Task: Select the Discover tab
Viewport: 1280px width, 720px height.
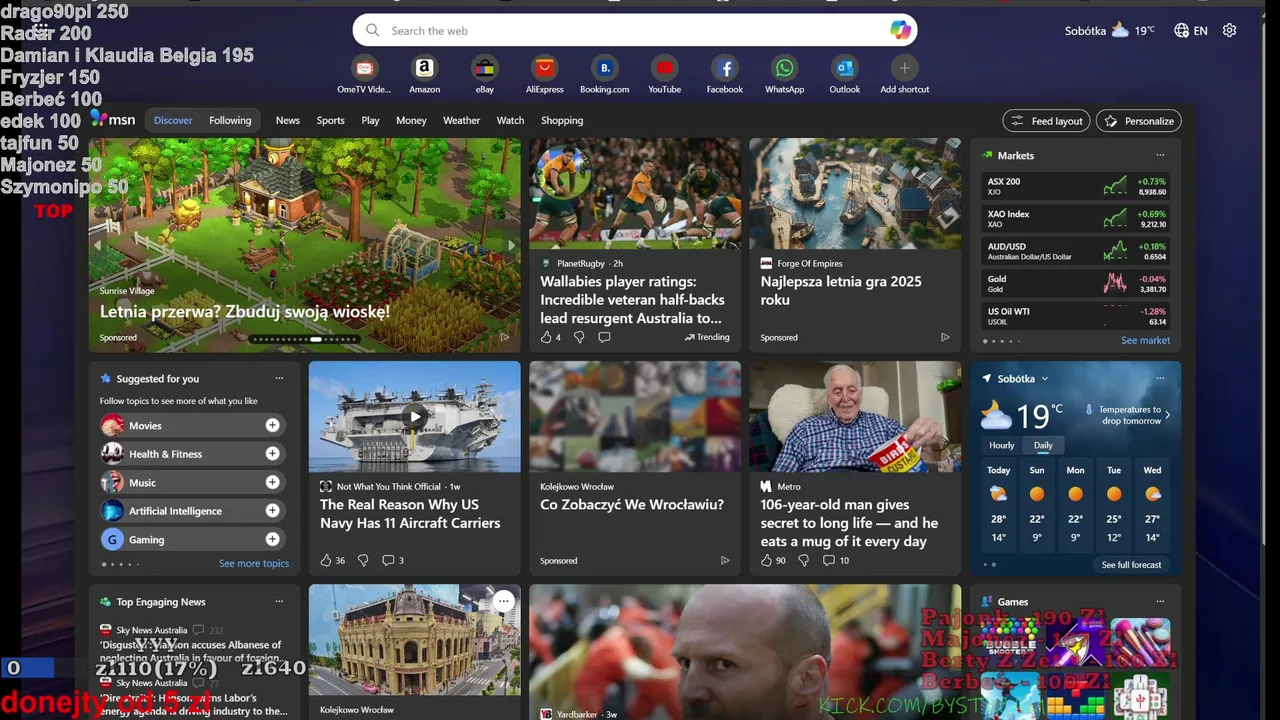Action: pyautogui.click(x=173, y=120)
